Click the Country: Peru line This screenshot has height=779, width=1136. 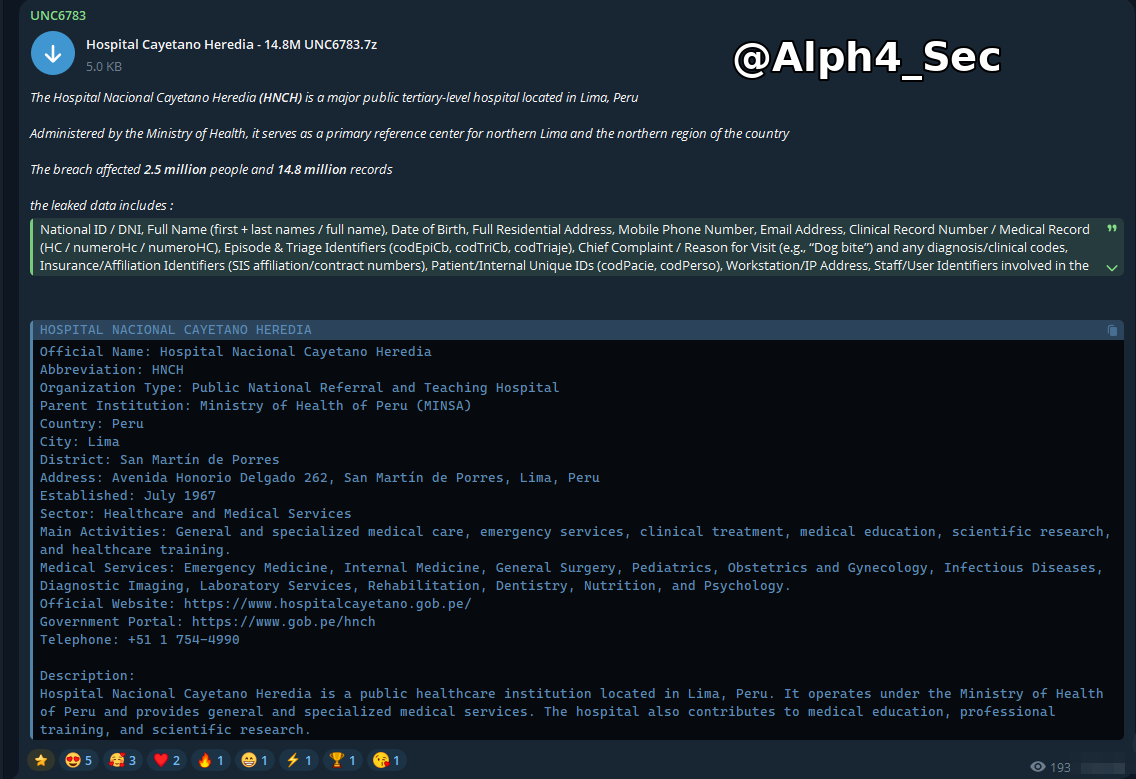pyautogui.click(x=91, y=424)
